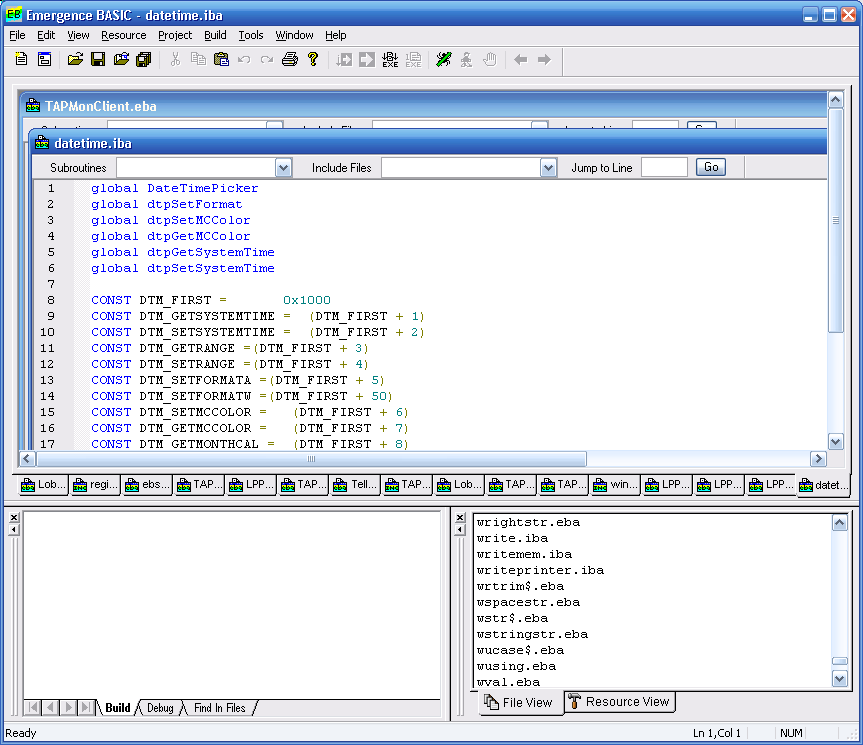
Task: Click the yellow question mark Help icon
Action: (x=313, y=60)
